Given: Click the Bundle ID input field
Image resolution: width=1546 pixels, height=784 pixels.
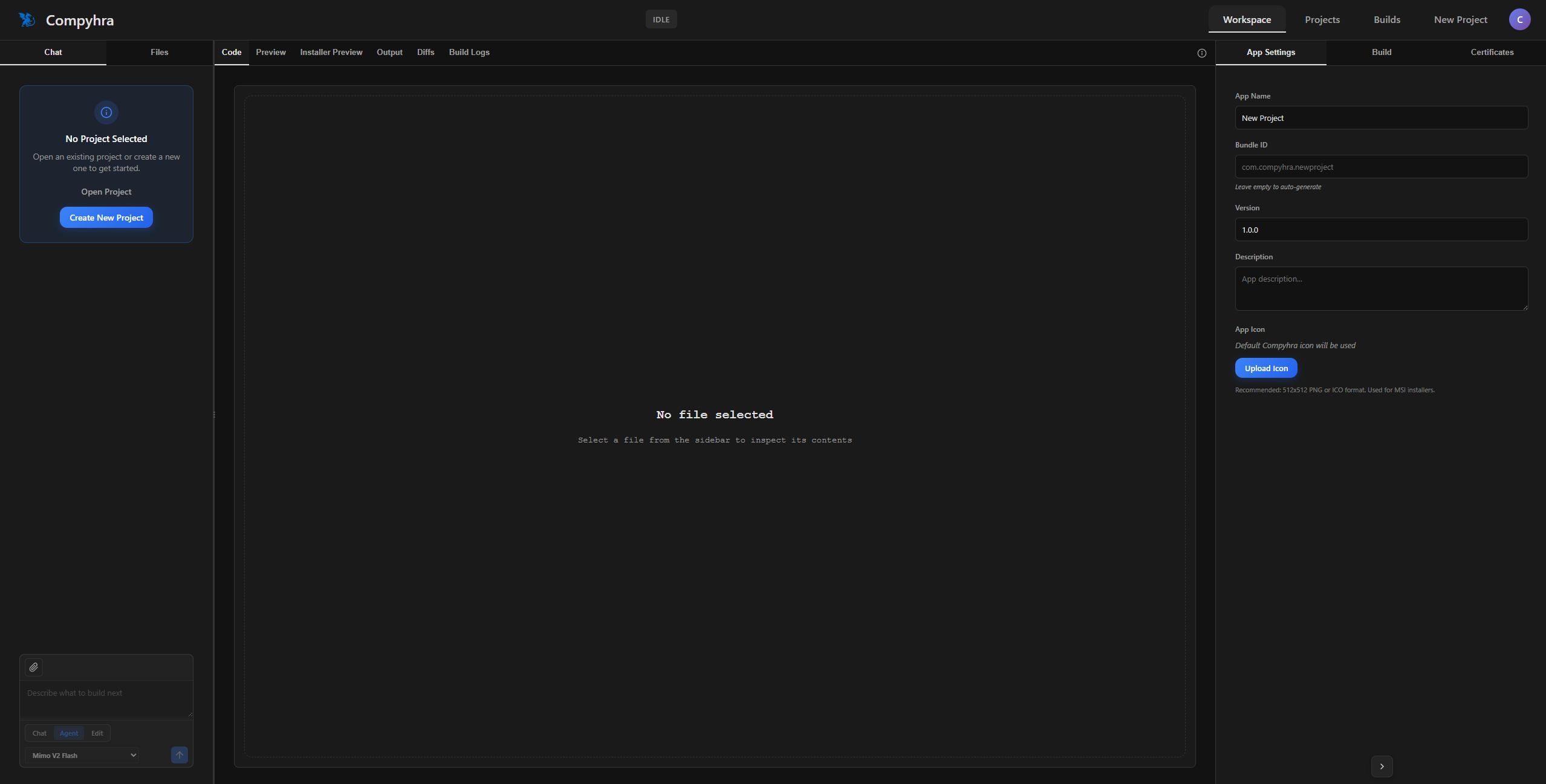Looking at the screenshot, I should pos(1381,167).
